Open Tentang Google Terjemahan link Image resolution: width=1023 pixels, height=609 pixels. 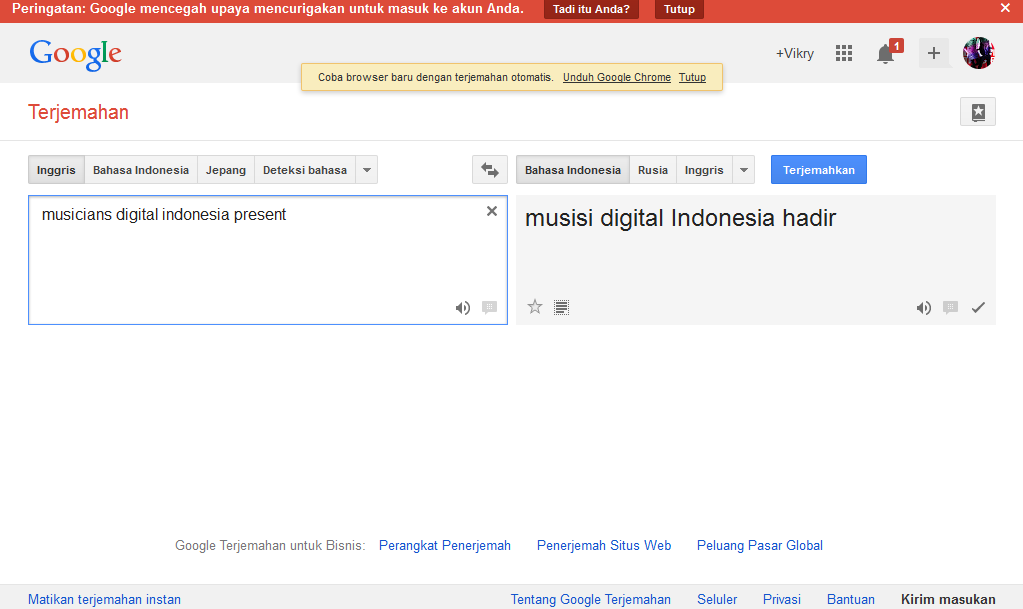coord(590,599)
